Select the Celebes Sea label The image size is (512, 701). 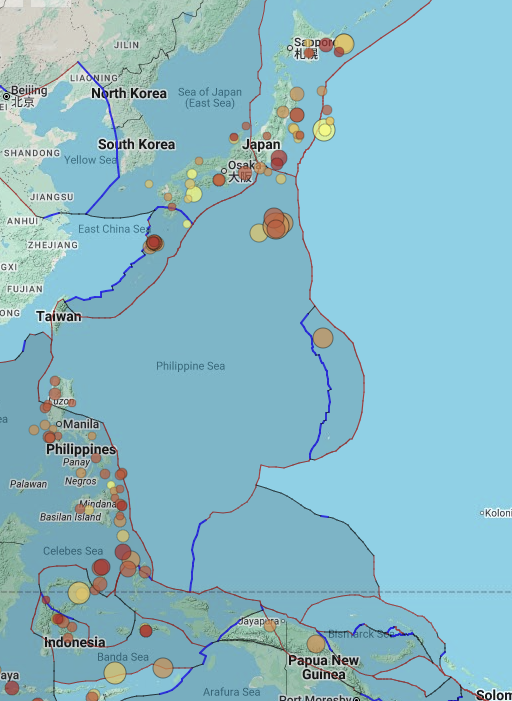click(73, 551)
